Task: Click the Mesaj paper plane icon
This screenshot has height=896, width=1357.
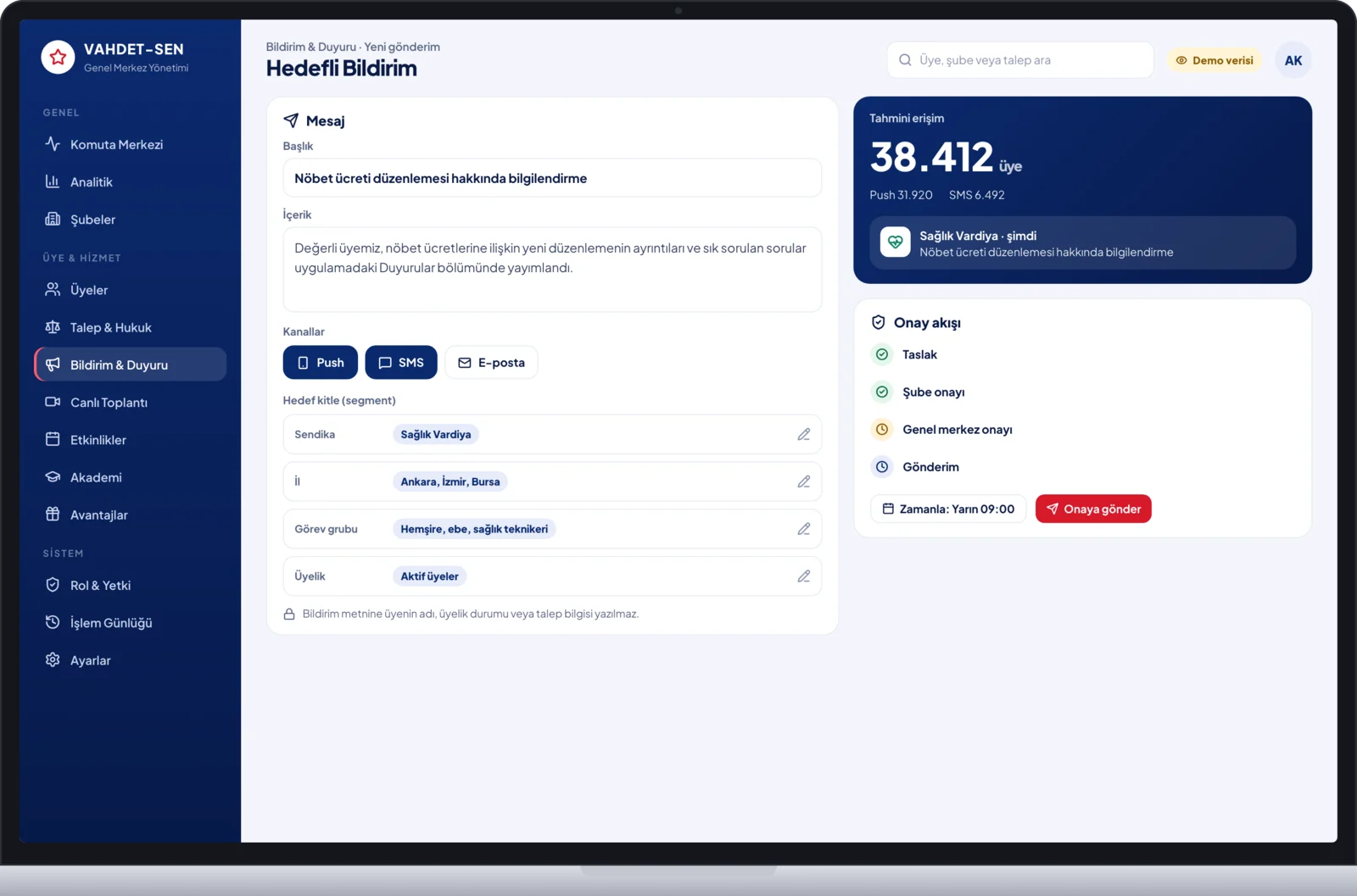Action: click(291, 120)
